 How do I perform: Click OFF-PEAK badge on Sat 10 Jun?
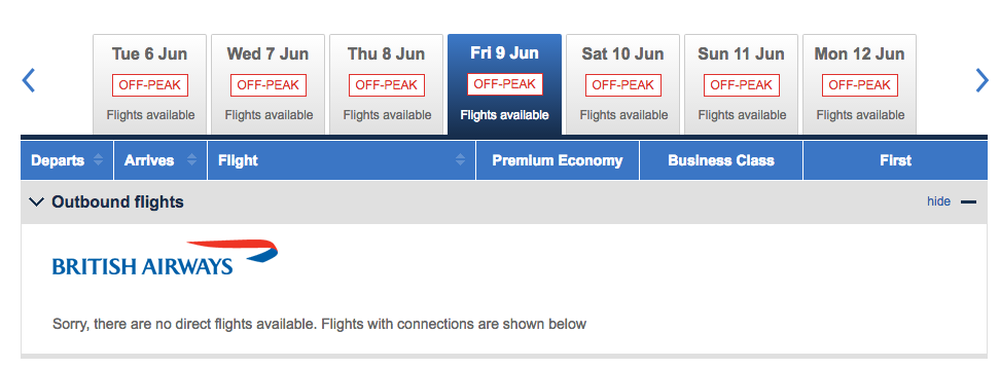(623, 85)
